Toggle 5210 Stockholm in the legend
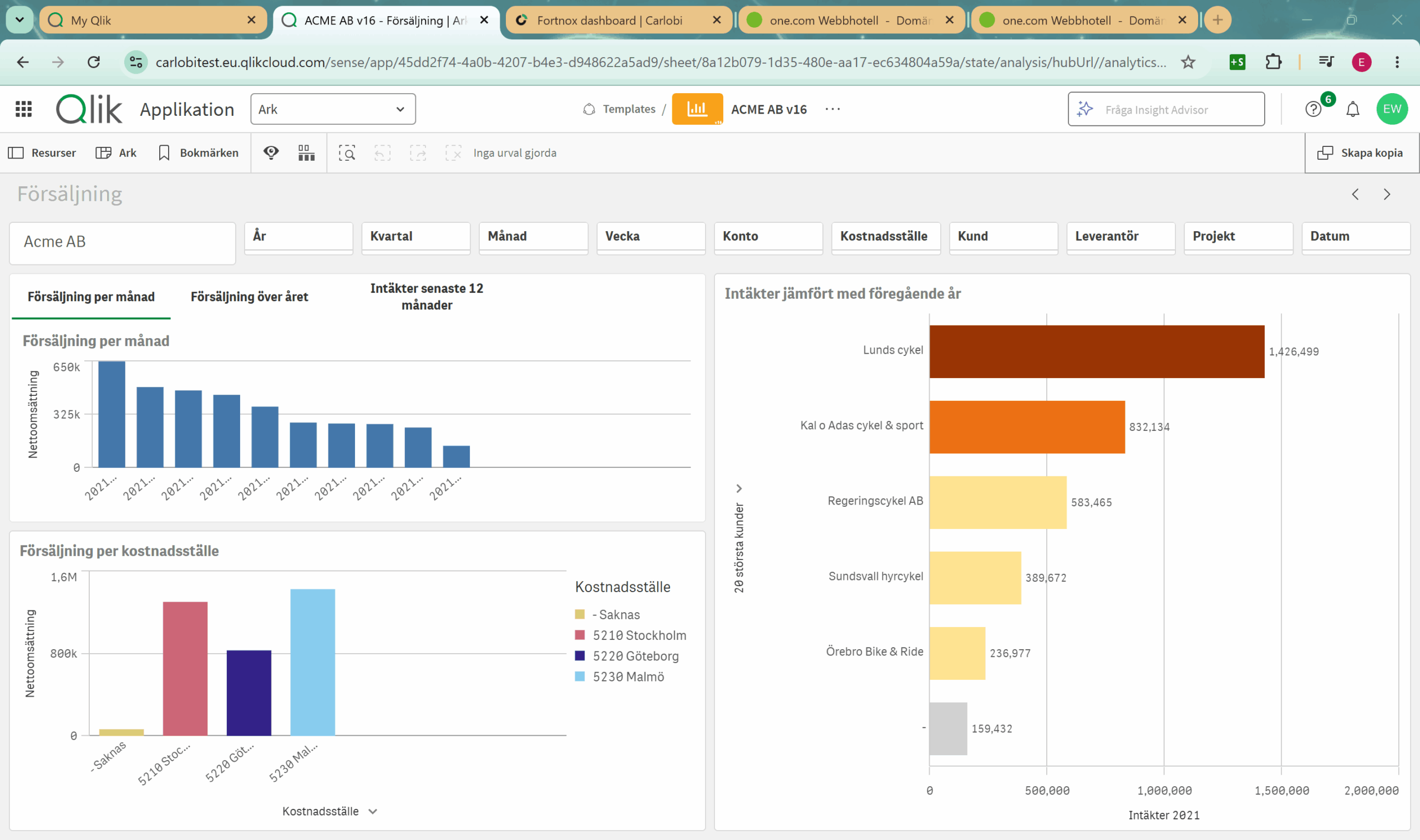This screenshot has height=840, width=1420. (x=630, y=635)
